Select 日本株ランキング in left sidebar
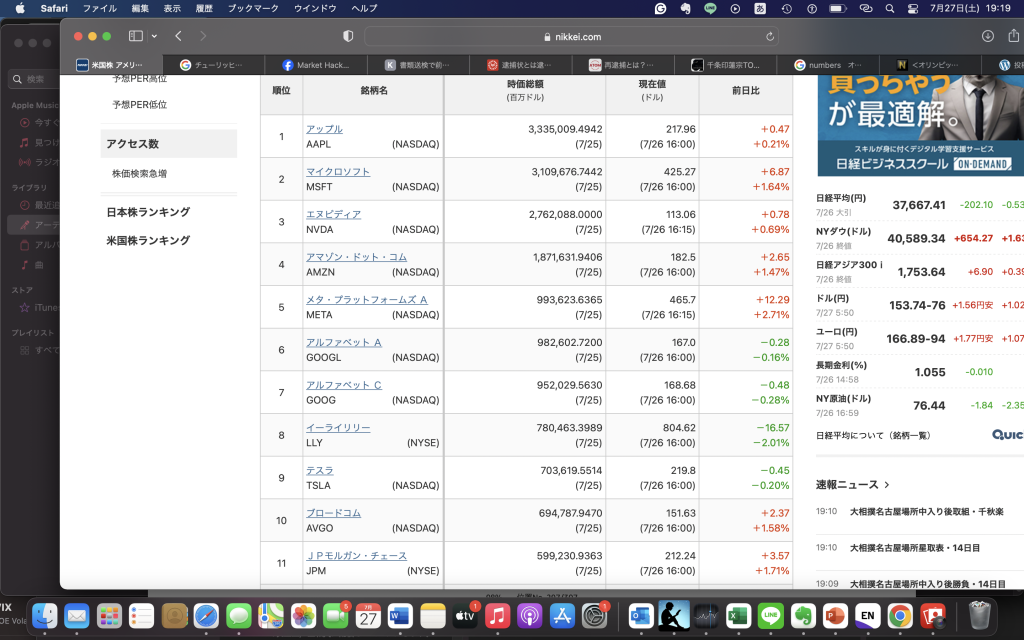 148,212
